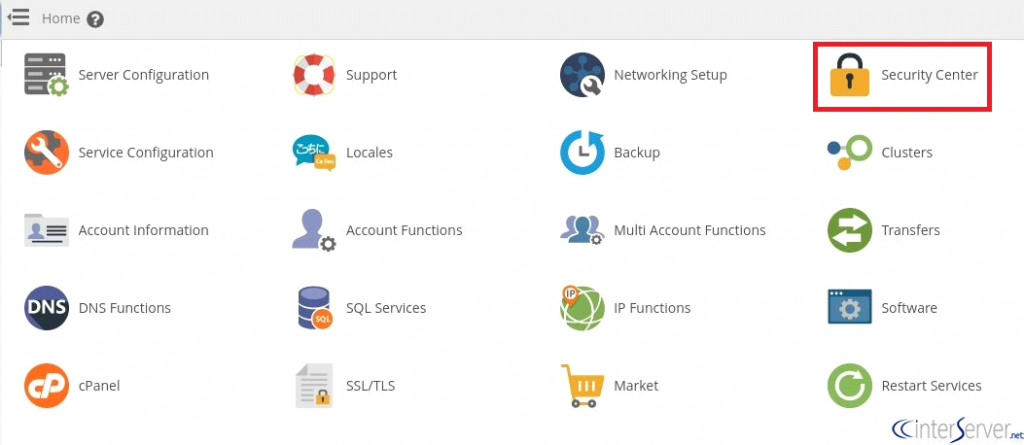
Task: Open the Market text link
Action: click(x=636, y=386)
